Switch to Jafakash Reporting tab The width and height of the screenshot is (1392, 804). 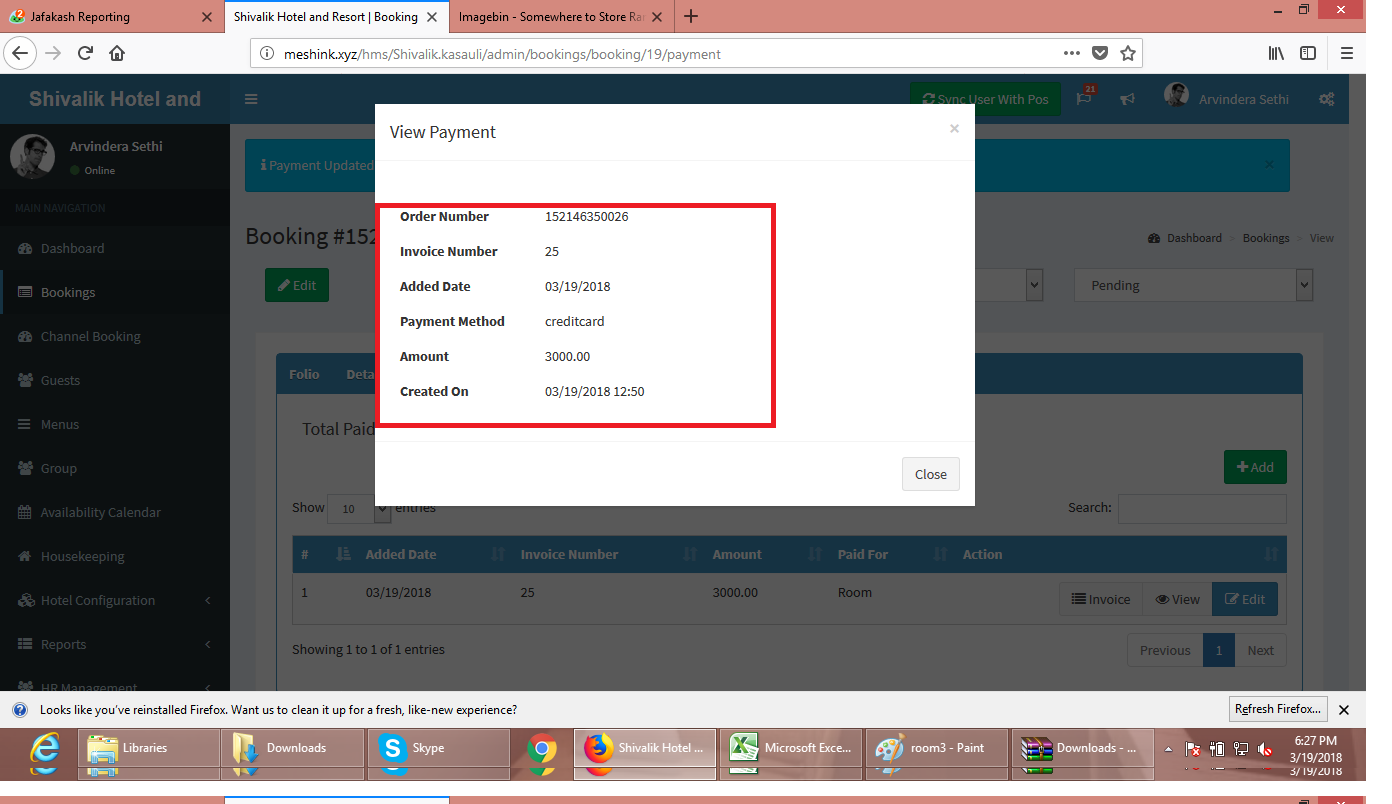pyautogui.click(x=110, y=17)
